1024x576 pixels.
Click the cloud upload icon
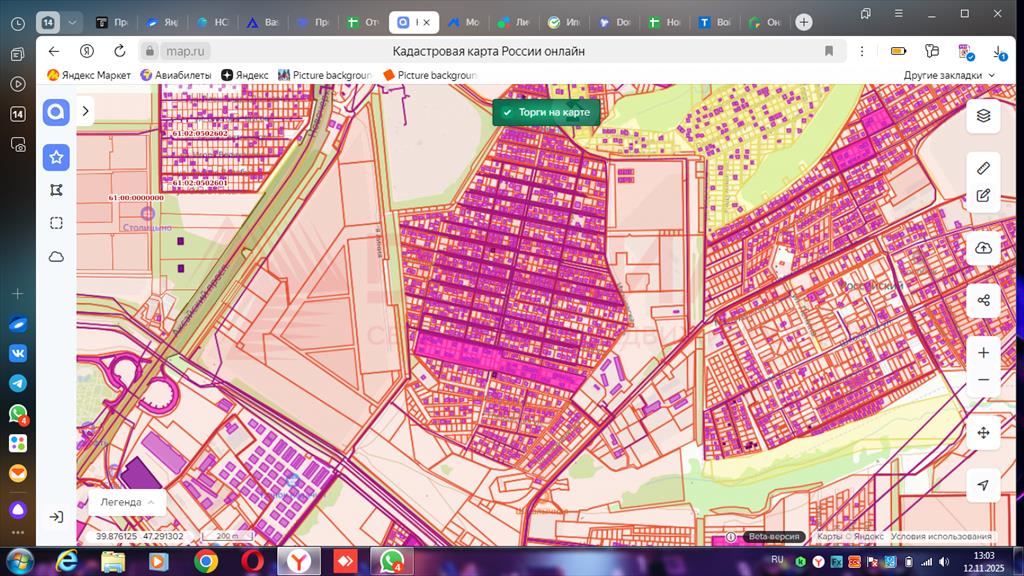983,248
